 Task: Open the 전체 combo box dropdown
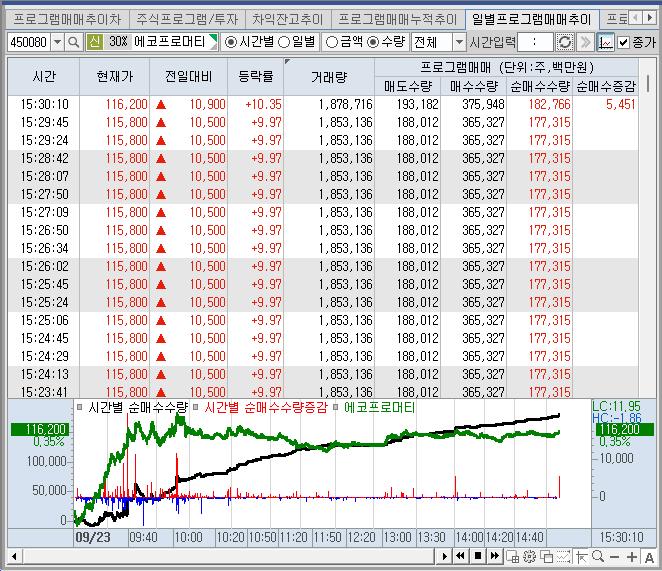[459, 42]
